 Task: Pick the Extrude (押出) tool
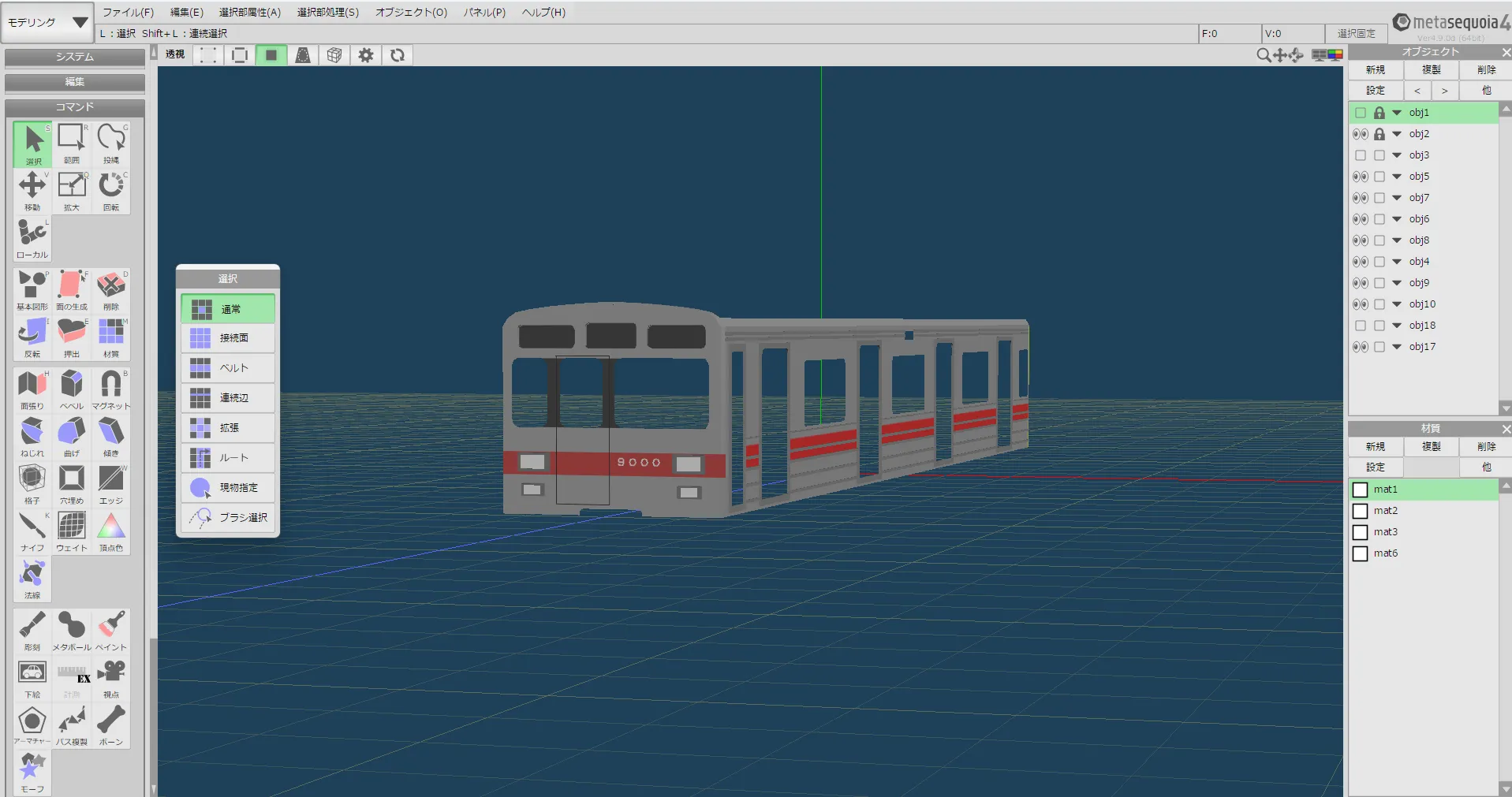point(72,337)
